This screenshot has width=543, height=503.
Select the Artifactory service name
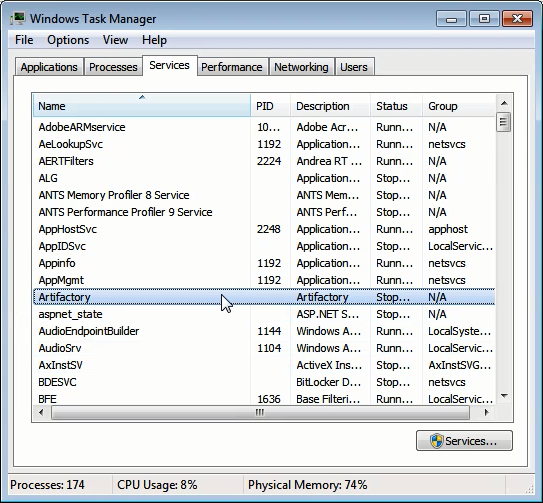click(x=64, y=297)
